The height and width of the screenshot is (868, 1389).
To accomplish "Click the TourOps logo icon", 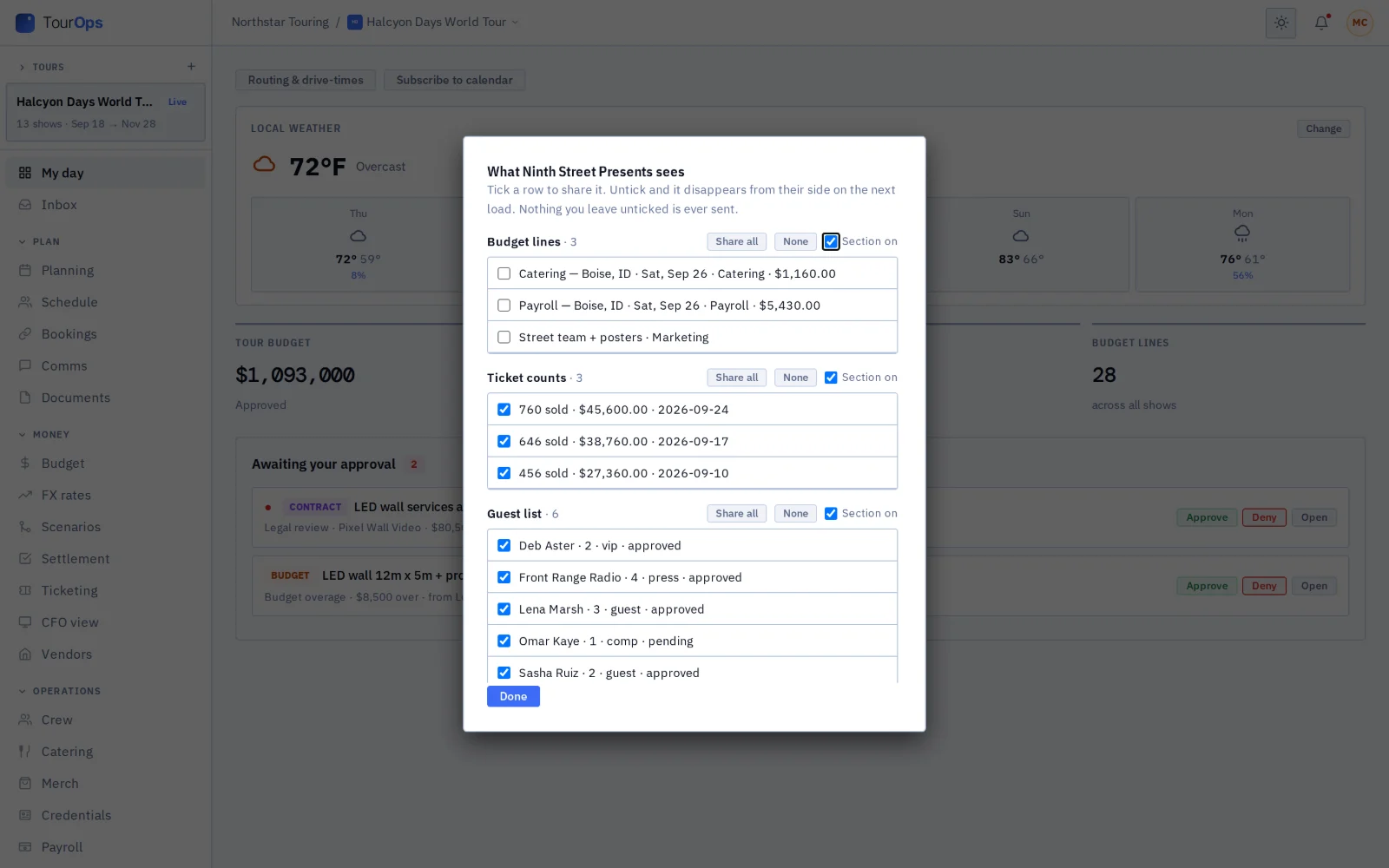I will (25, 23).
